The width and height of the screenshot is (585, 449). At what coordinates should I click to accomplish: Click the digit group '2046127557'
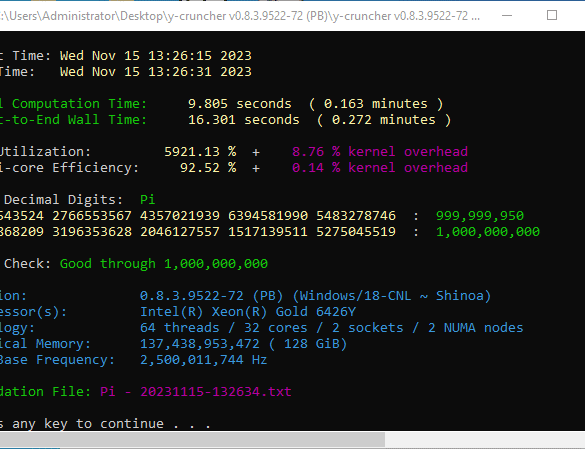(x=180, y=232)
